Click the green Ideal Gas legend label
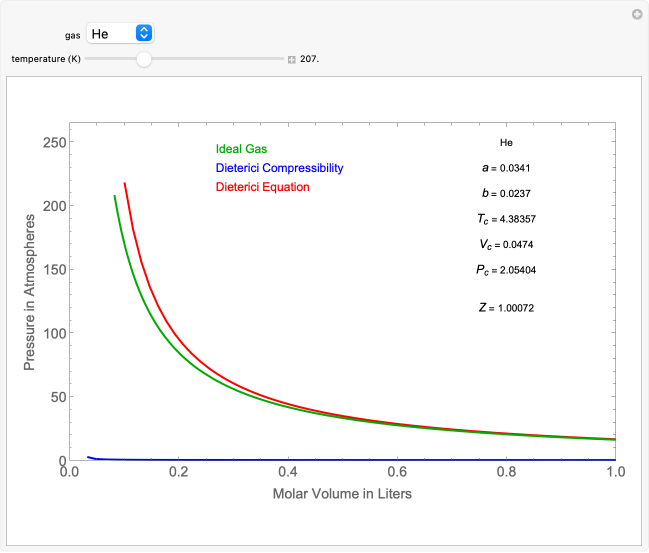Viewport: 649px width, 553px height. [241, 149]
